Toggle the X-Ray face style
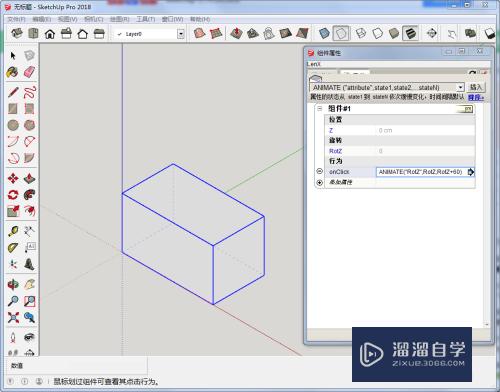 [x=324, y=33]
